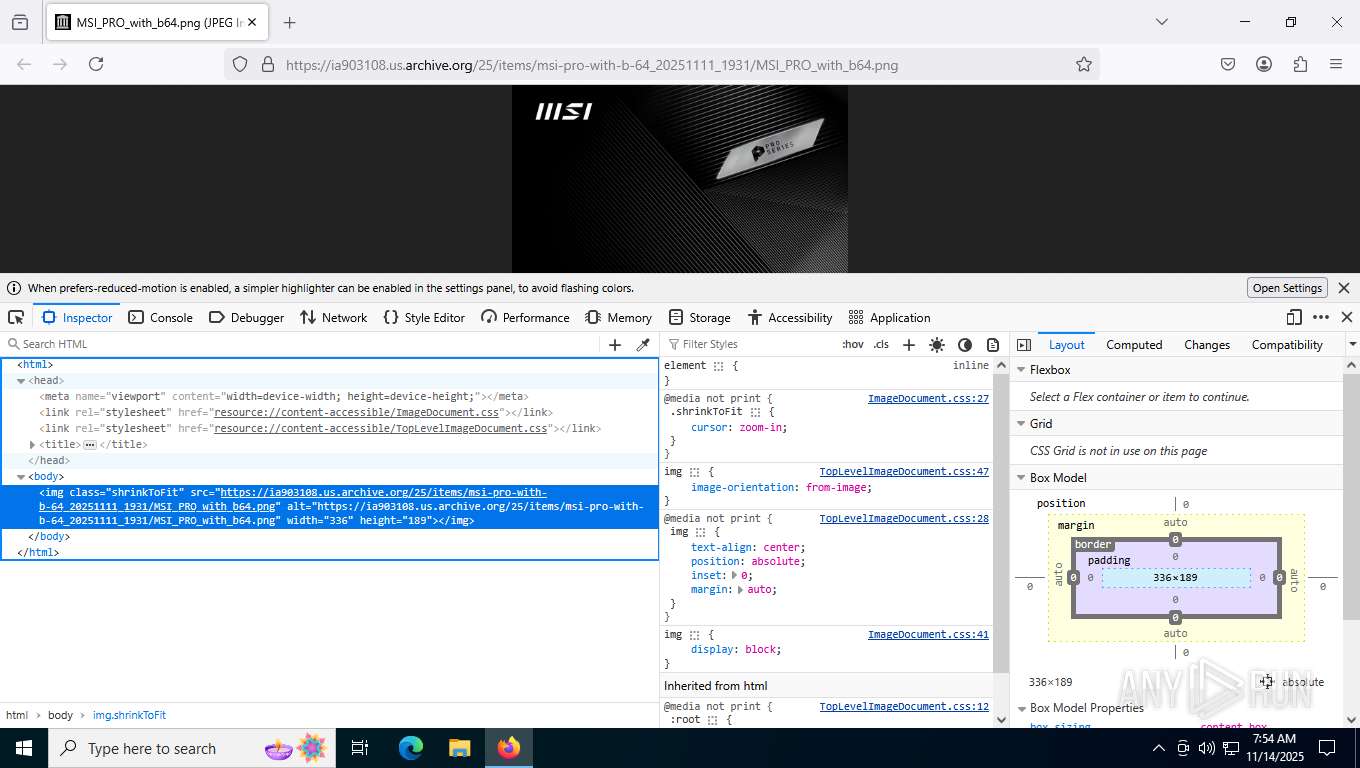This screenshot has height=768, width=1360.
Task: Open the Style Editor tab
Action: point(424,317)
